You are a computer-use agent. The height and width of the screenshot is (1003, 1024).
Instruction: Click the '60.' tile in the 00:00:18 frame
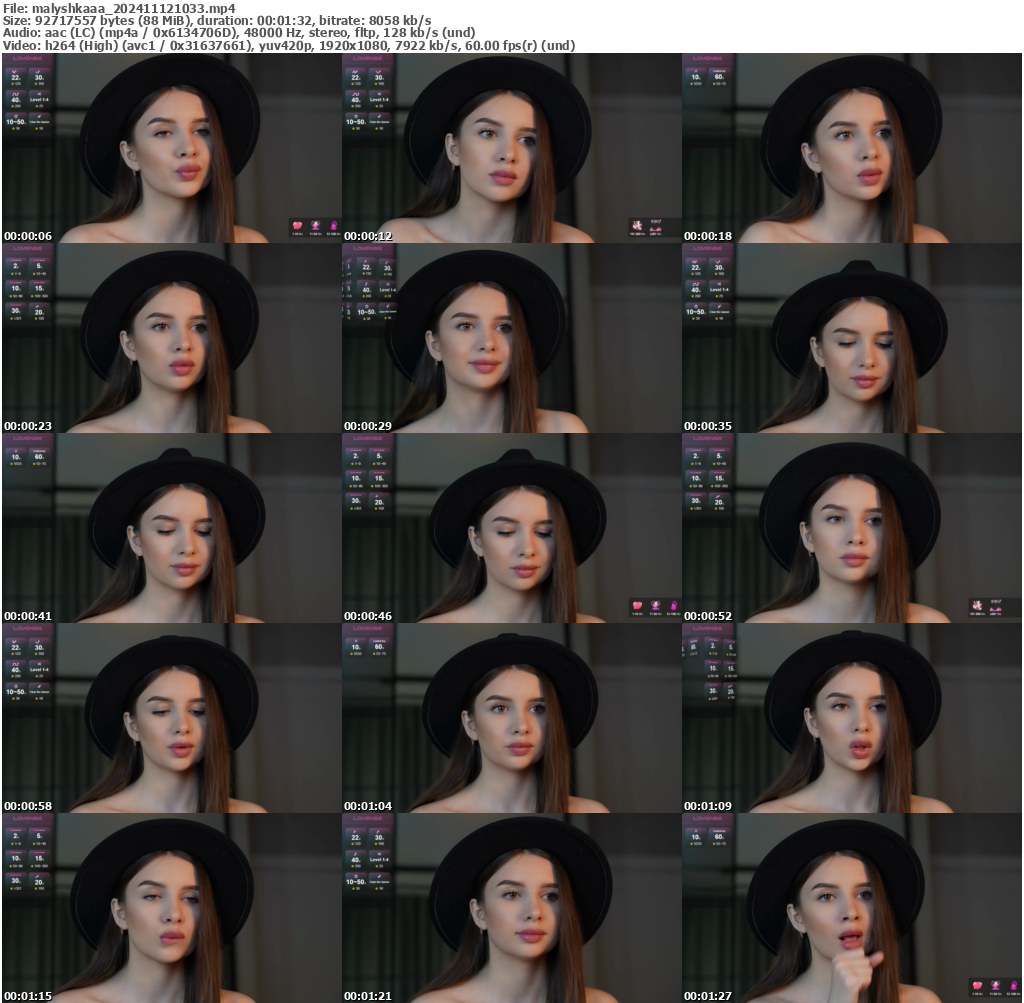719,77
